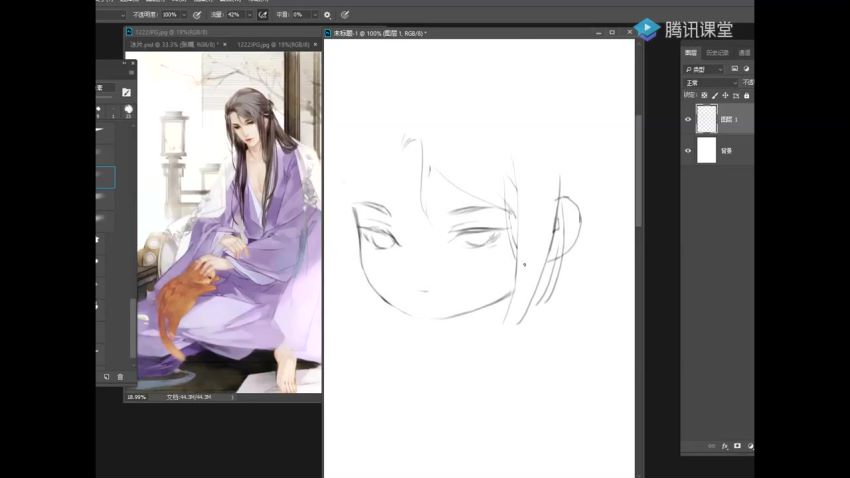Create new adjustment layer icon at panel bottom
The height and width of the screenshot is (478, 850).
(x=750, y=446)
